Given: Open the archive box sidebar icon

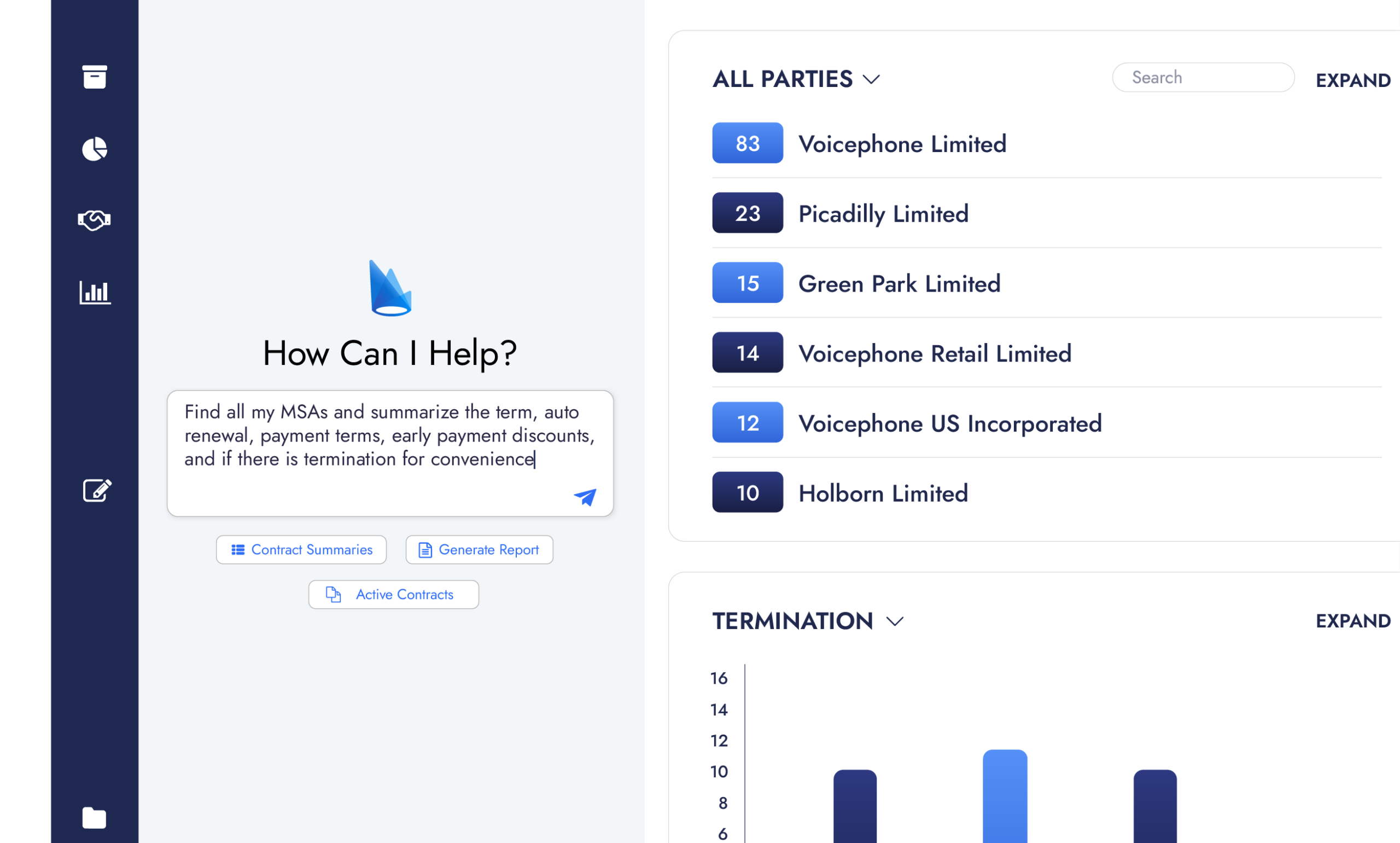Looking at the screenshot, I should pos(94,77).
